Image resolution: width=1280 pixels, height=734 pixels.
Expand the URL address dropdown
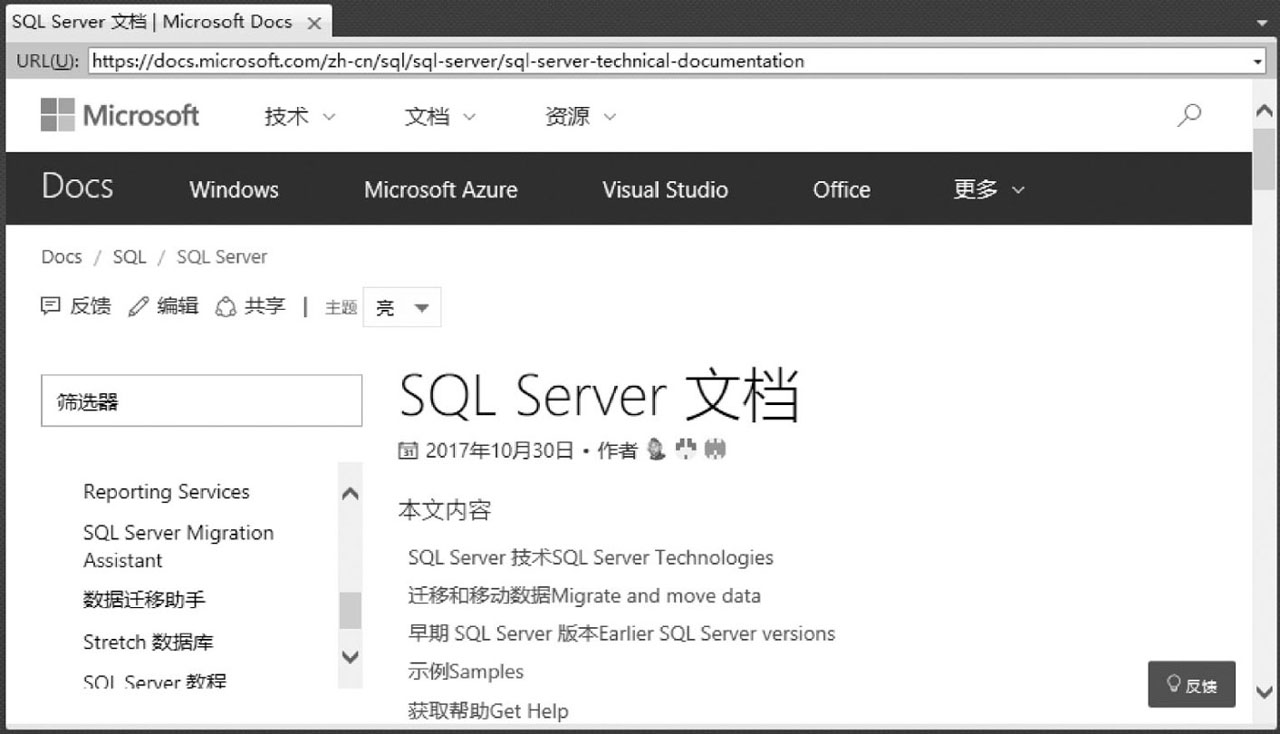pos(1258,61)
